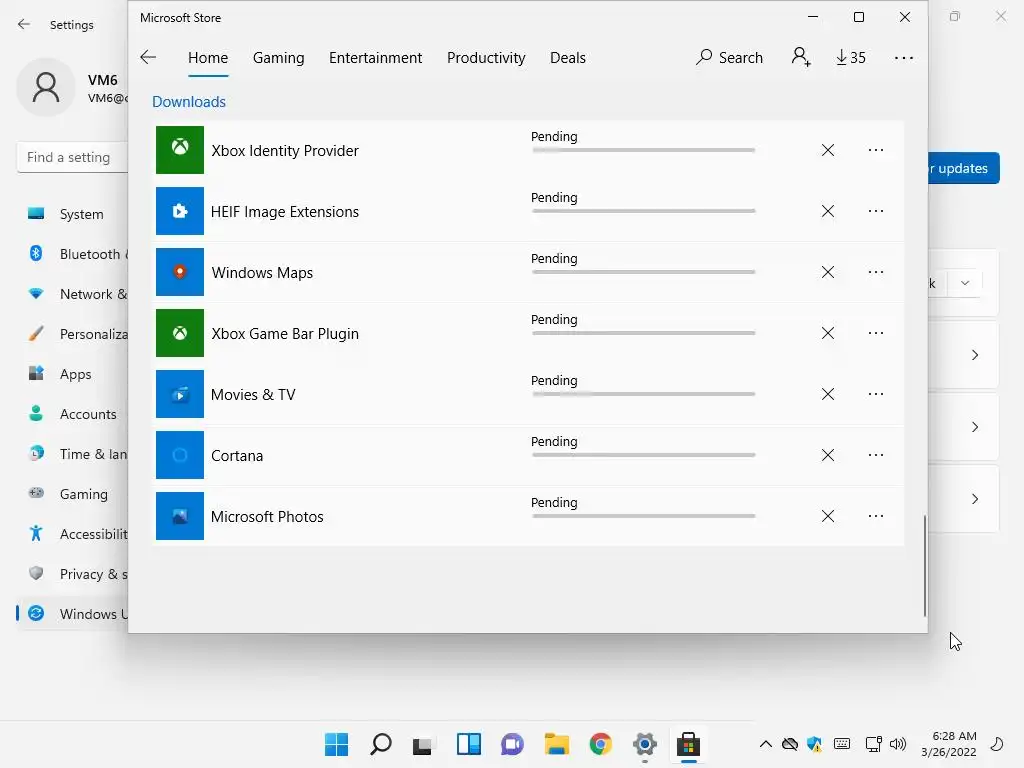Screen dimensions: 1024x768
Task: Cancel the Movies & TV download
Action: (x=827, y=394)
